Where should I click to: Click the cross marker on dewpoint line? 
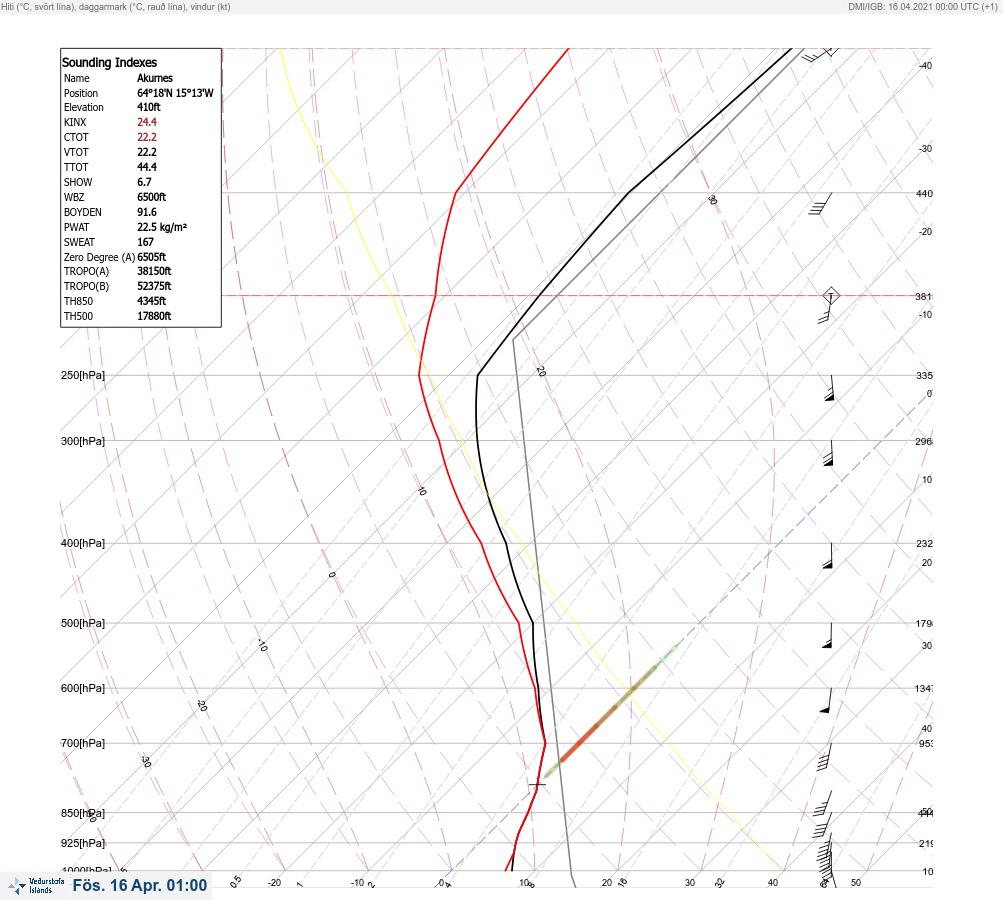click(x=537, y=784)
